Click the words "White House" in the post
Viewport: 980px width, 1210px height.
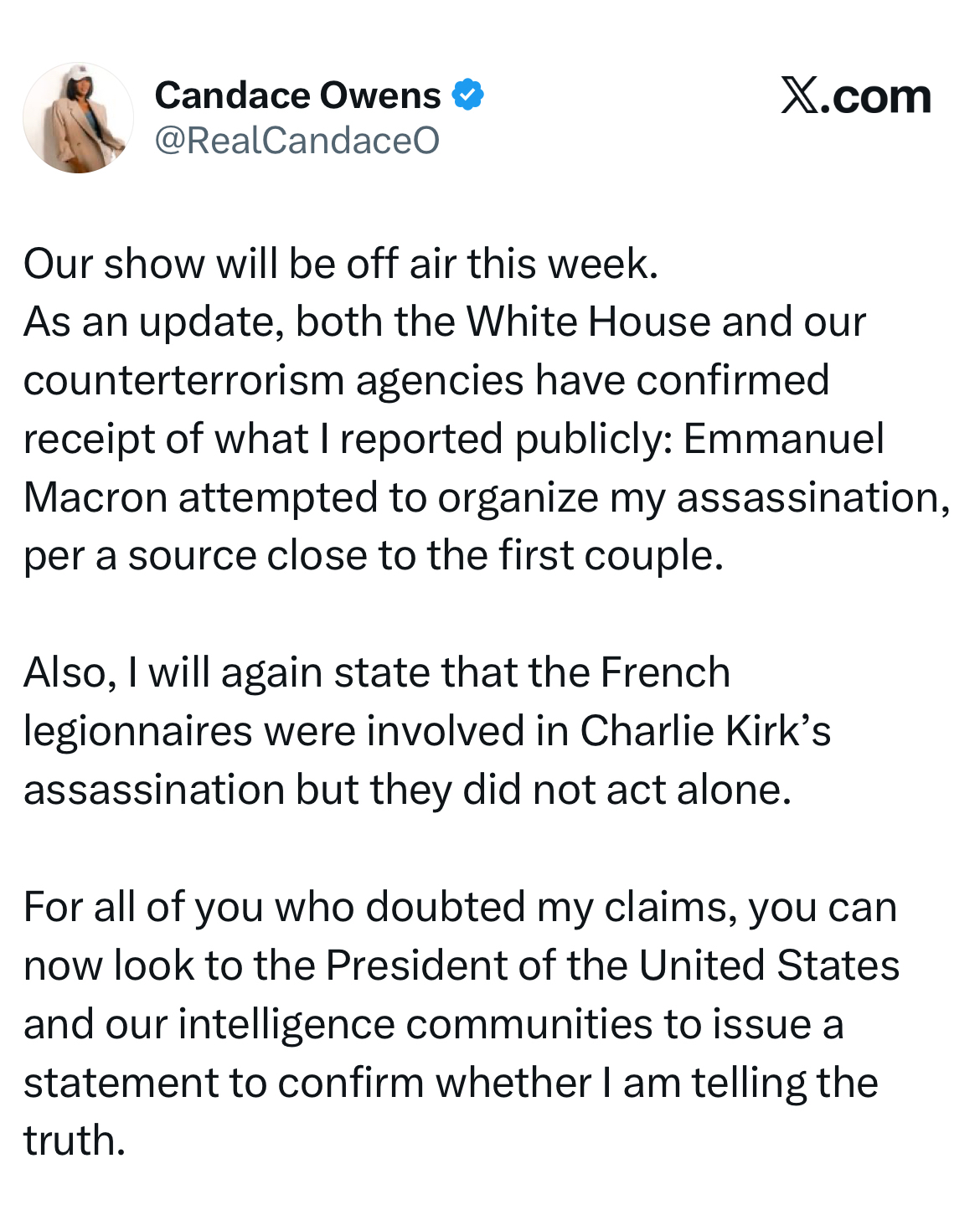click(588, 322)
